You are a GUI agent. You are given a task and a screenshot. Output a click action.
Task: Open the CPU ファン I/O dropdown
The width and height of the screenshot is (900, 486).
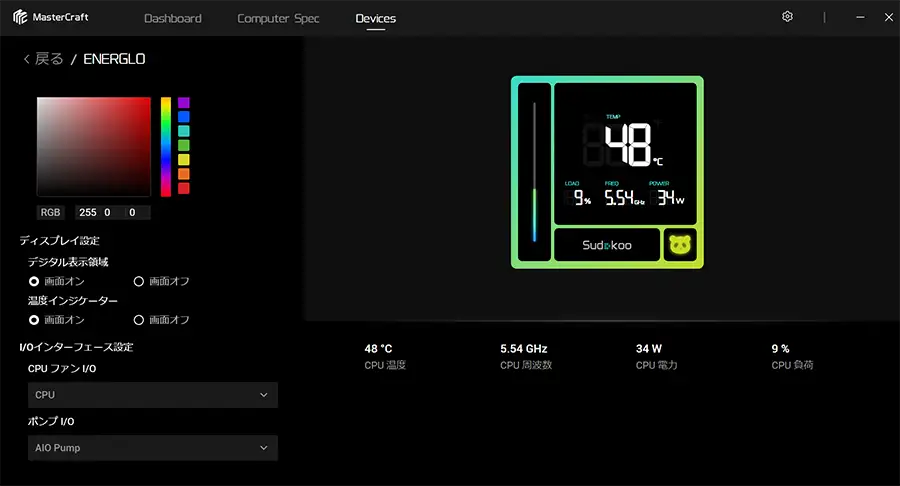pyautogui.click(x=153, y=395)
